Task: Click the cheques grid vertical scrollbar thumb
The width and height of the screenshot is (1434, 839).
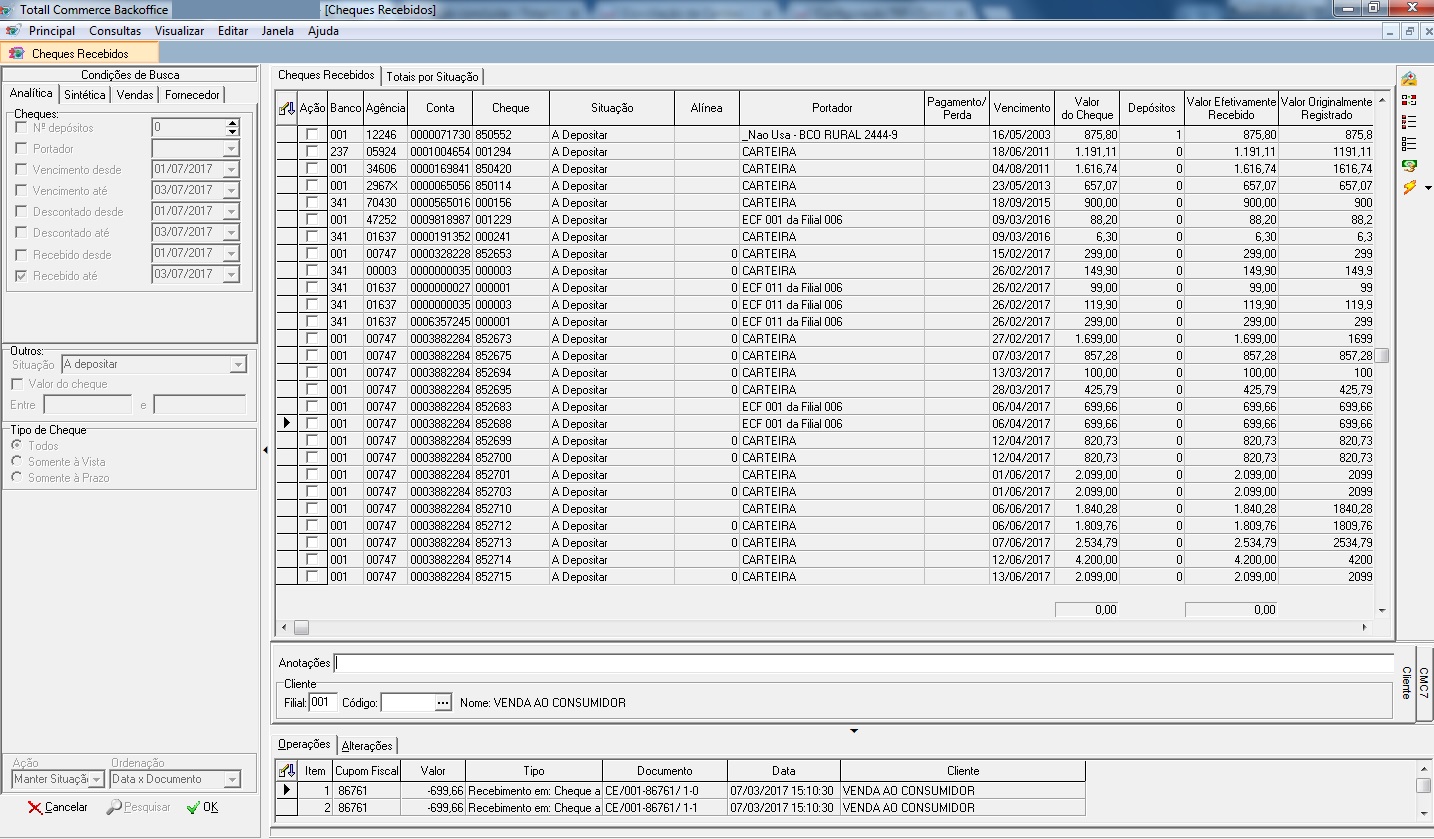Action: [1382, 355]
